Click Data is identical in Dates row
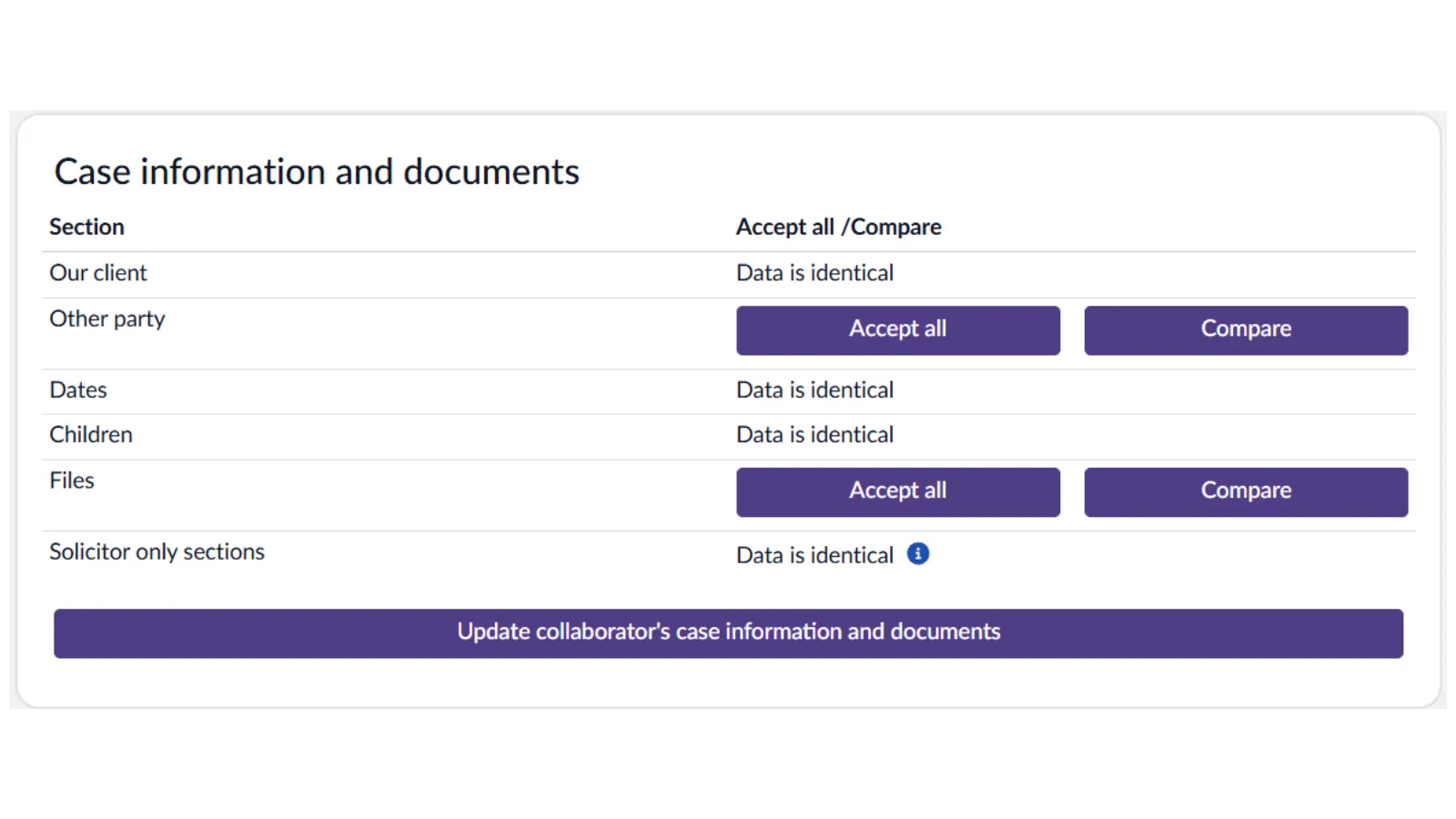 tap(814, 390)
